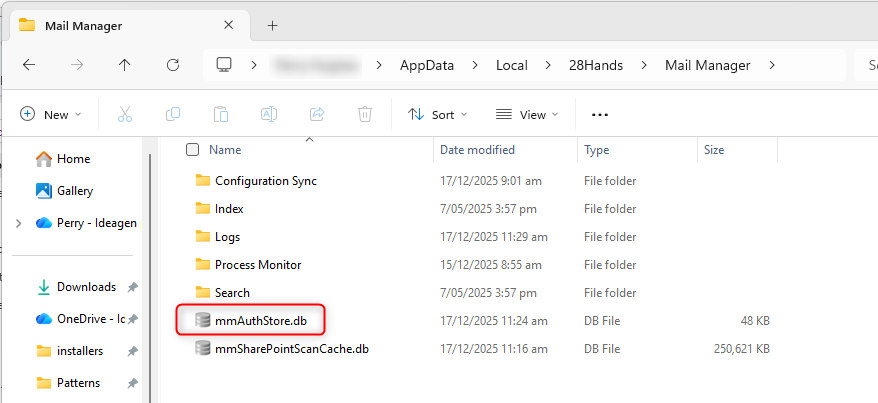Sort by Date modified column header

(478, 150)
